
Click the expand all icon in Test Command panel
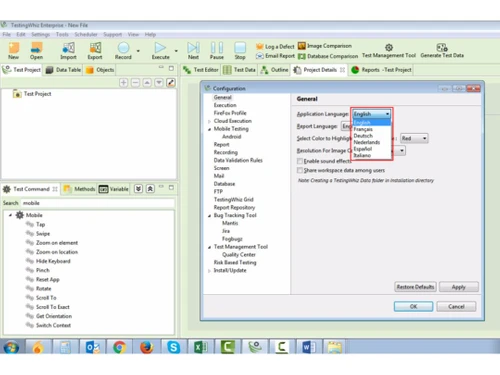pyautogui.click(x=138, y=189)
